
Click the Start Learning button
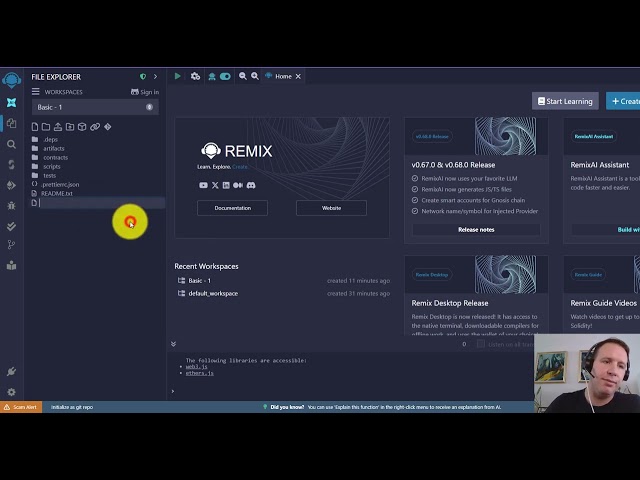[565, 101]
